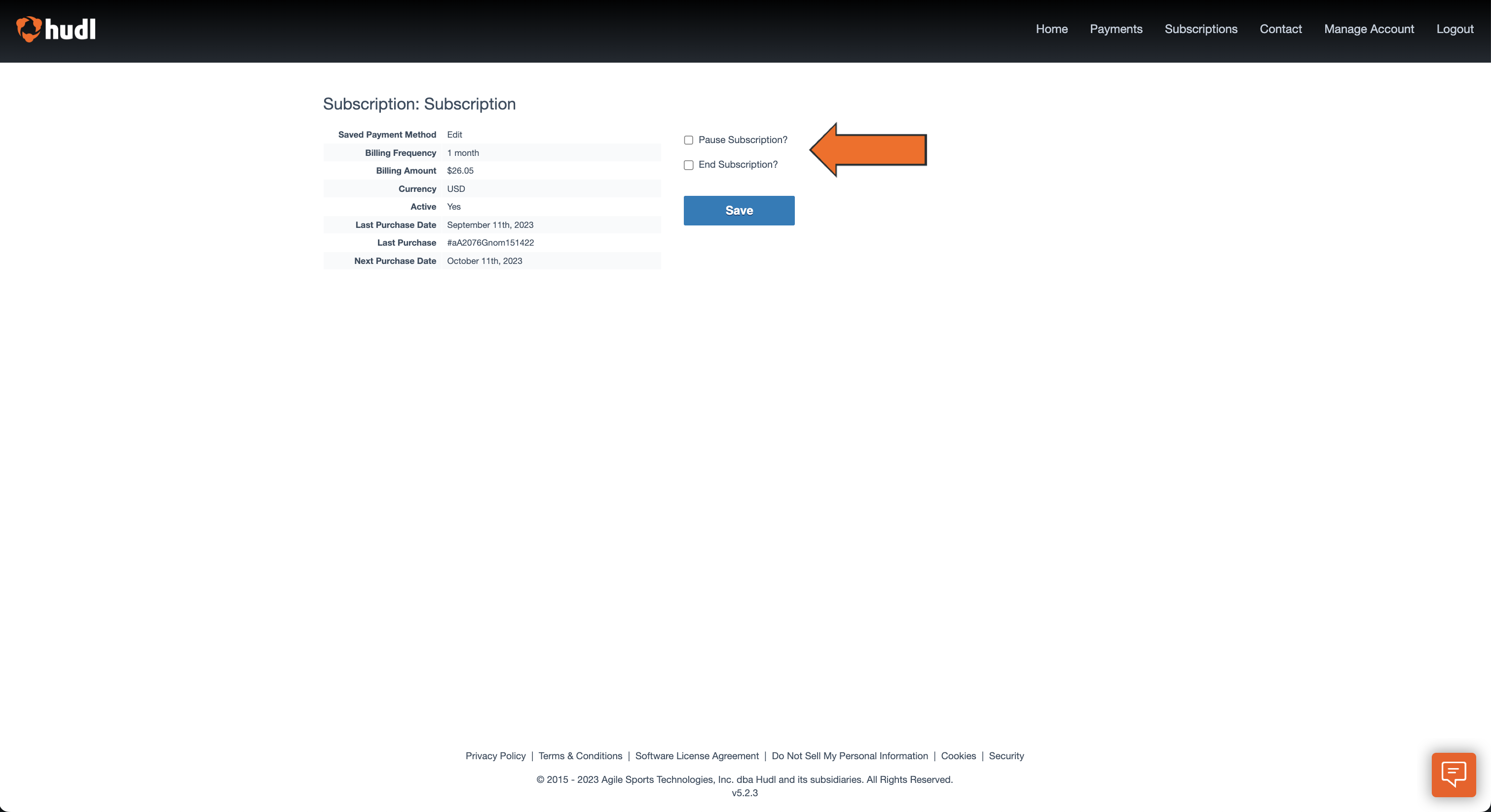Click Do Not Sell My Personal Information
Screen dimensions: 1491x812
point(850,755)
